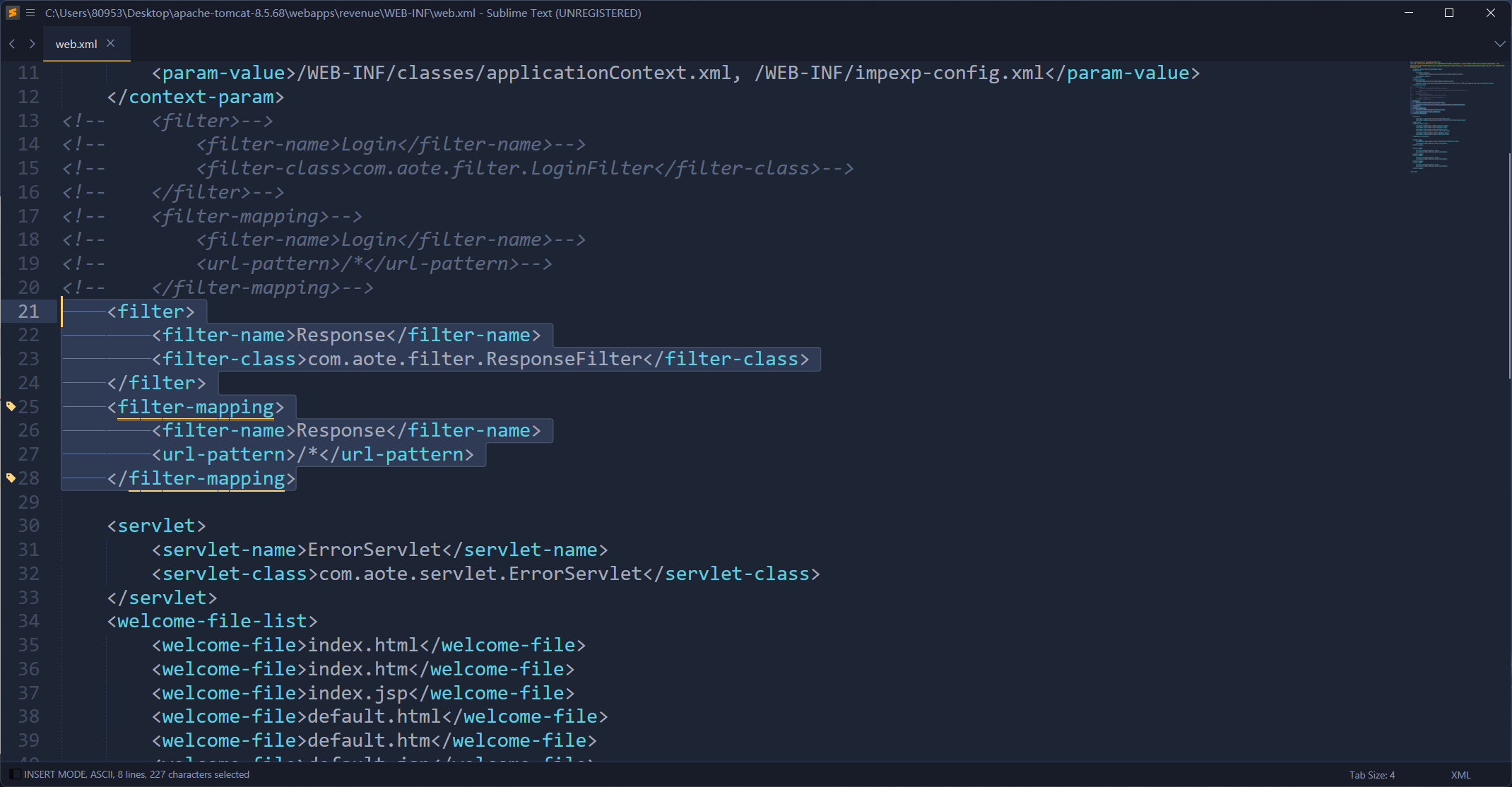Click the vertical scrollbar thumb
Image resolution: width=1512 pixels, height=787 pixels.
click(1509, 266)
